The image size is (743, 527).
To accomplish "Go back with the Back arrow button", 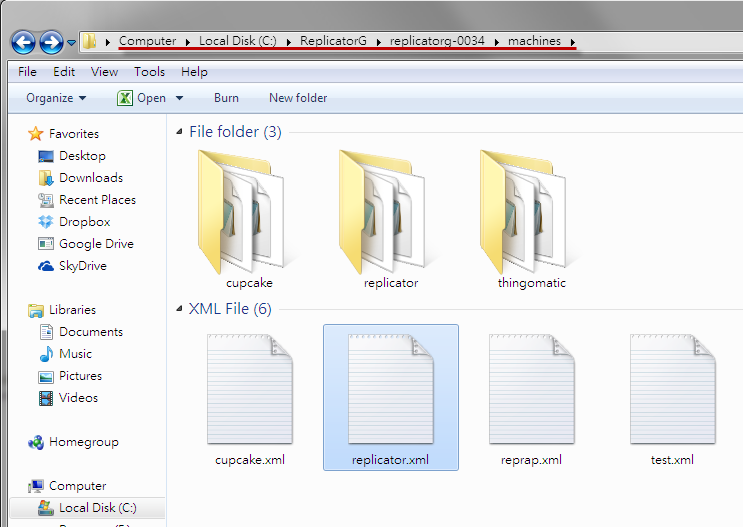I will coord(23,43).
